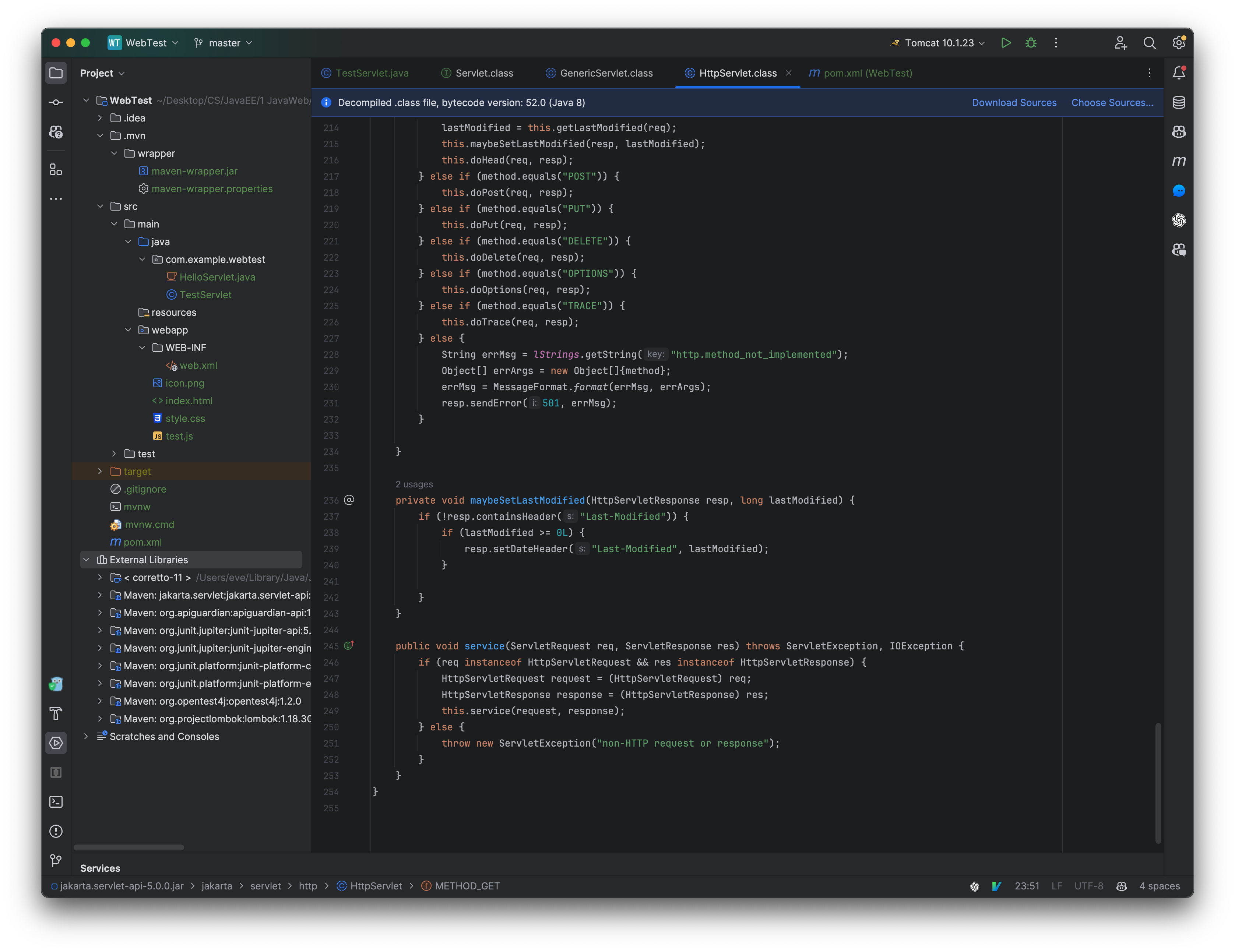Screen dimensions: 1235x952
Task: Click the Choose Sources... link
Action: (x=1112, y=102)
